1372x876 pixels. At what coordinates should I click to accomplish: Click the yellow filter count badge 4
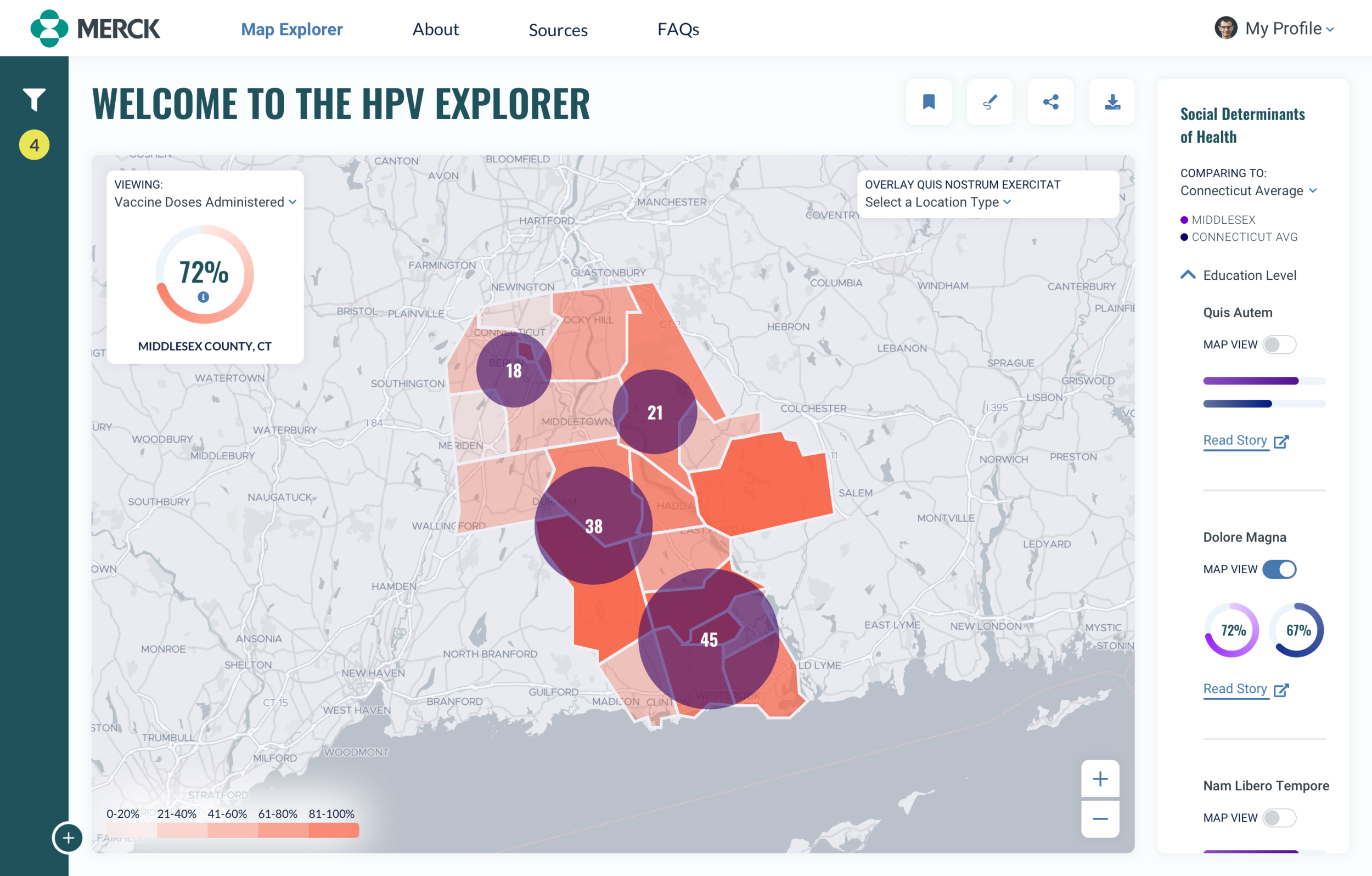[x=34, y=145]
